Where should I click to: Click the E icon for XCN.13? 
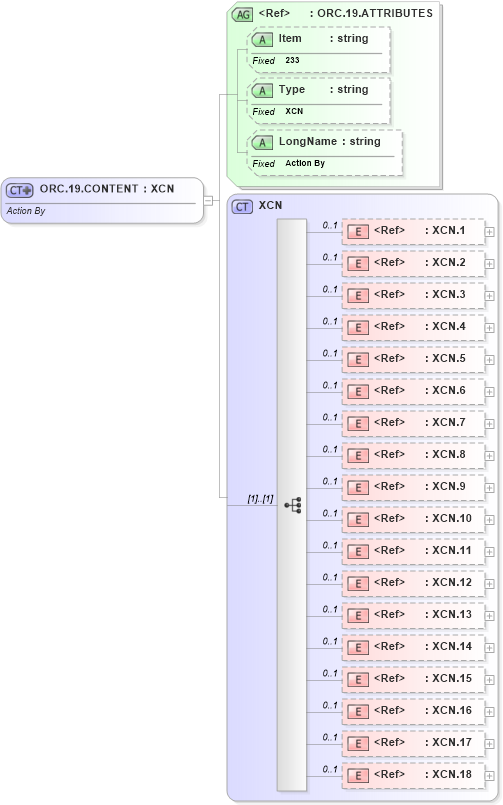coord(358,616)
